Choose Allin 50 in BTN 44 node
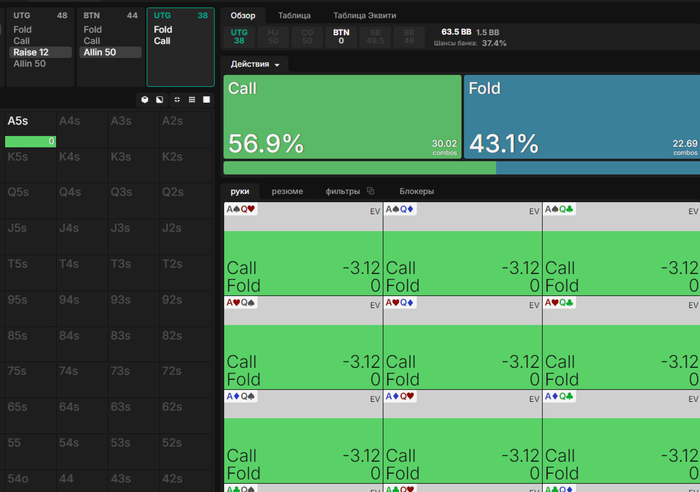This screenshot has height=492, width=700. coord(110,52)
